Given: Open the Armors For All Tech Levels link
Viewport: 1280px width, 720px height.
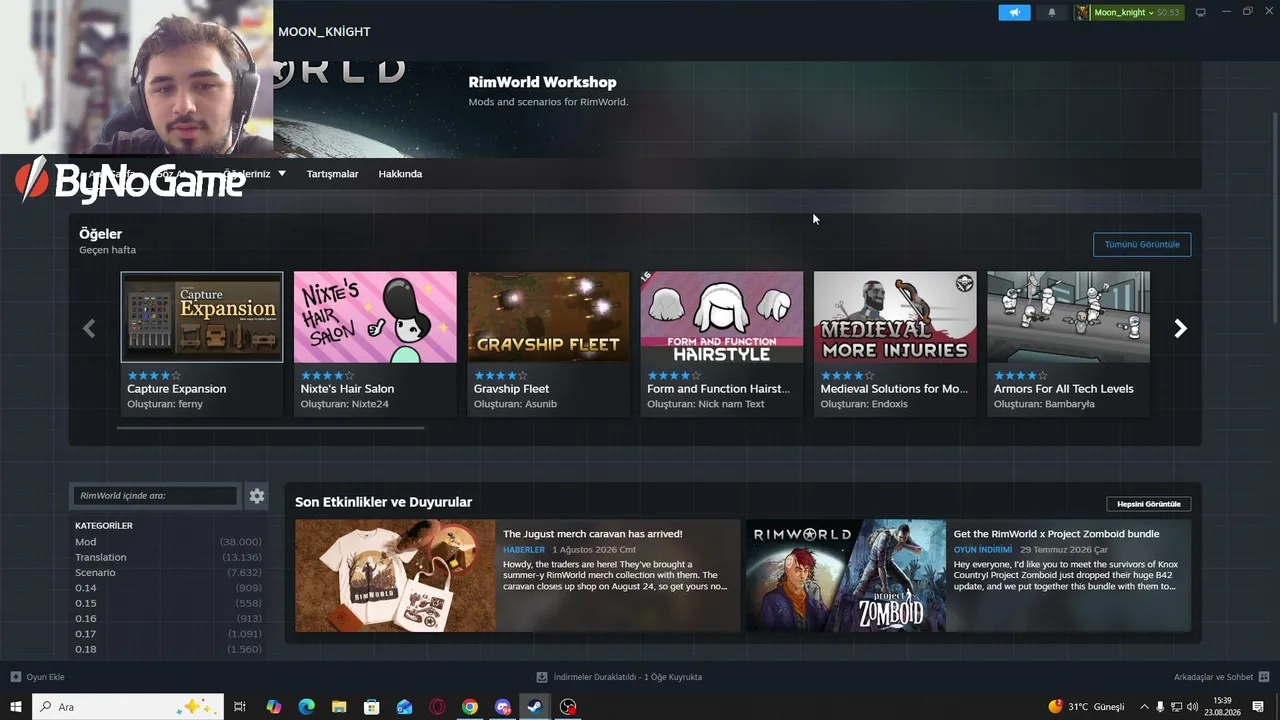Looking at the screenshot, I should [x=1064, y=389].
